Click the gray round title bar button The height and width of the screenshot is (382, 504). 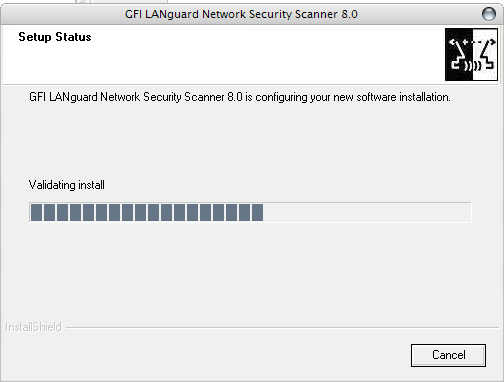pos(489,14)
